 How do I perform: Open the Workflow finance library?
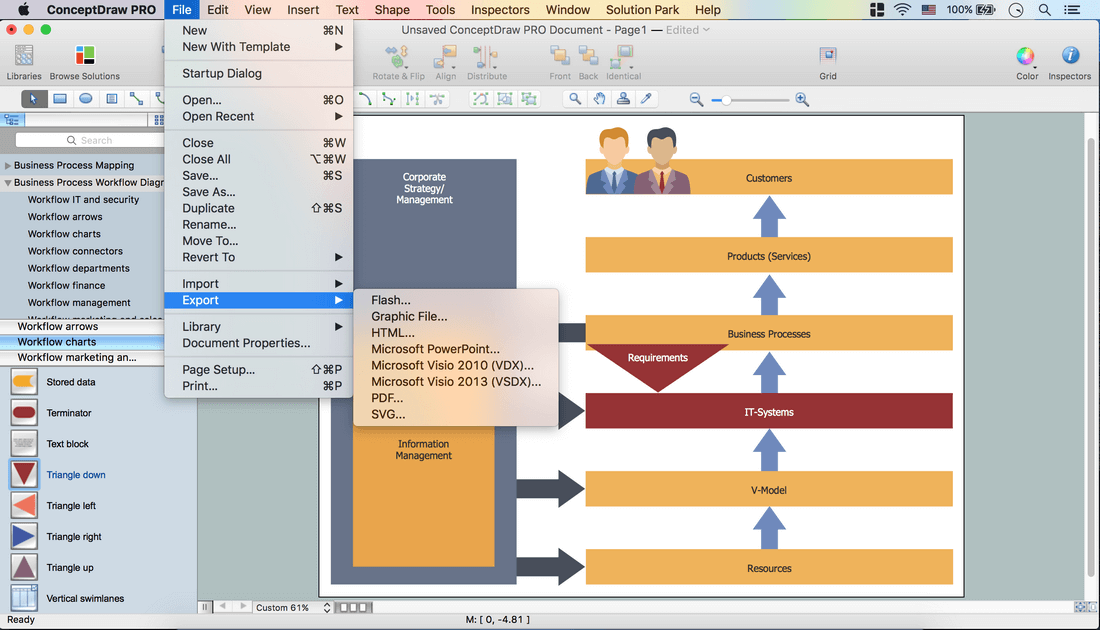tap(66, 285)
